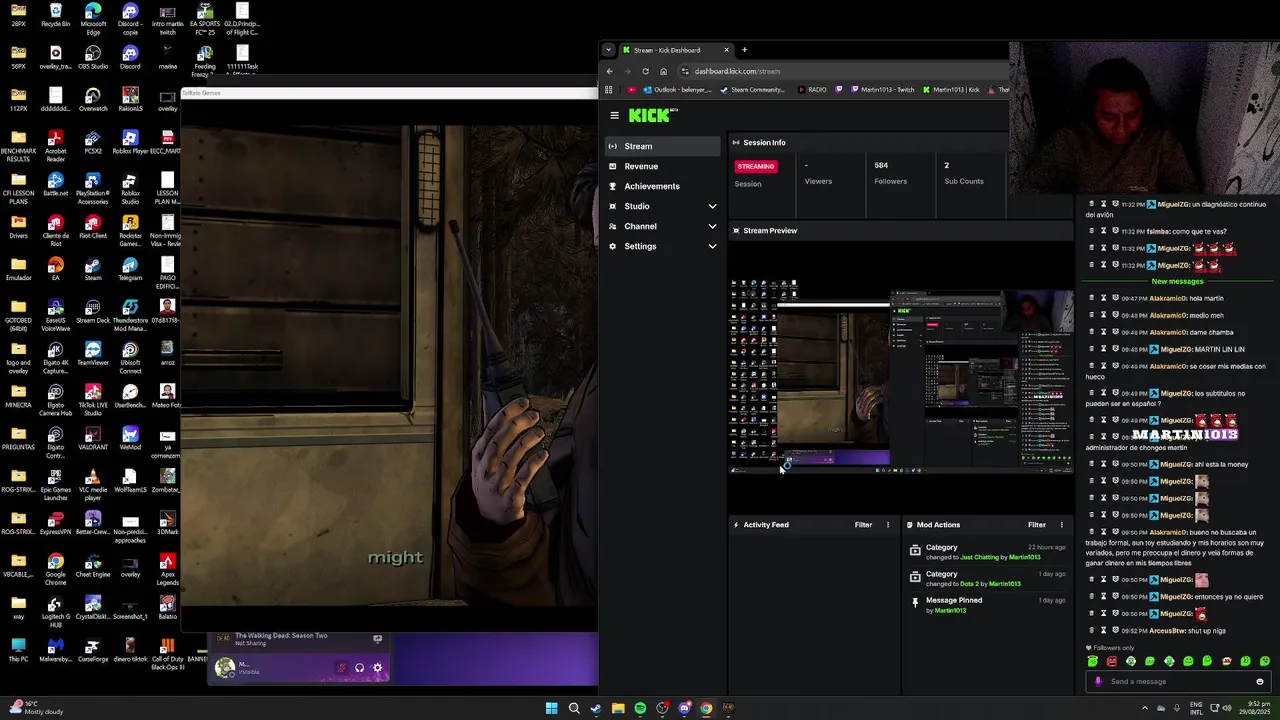1280x720 pixels.
Task: Open Revenue in Kick sidebar
Action: pos(661,166)
